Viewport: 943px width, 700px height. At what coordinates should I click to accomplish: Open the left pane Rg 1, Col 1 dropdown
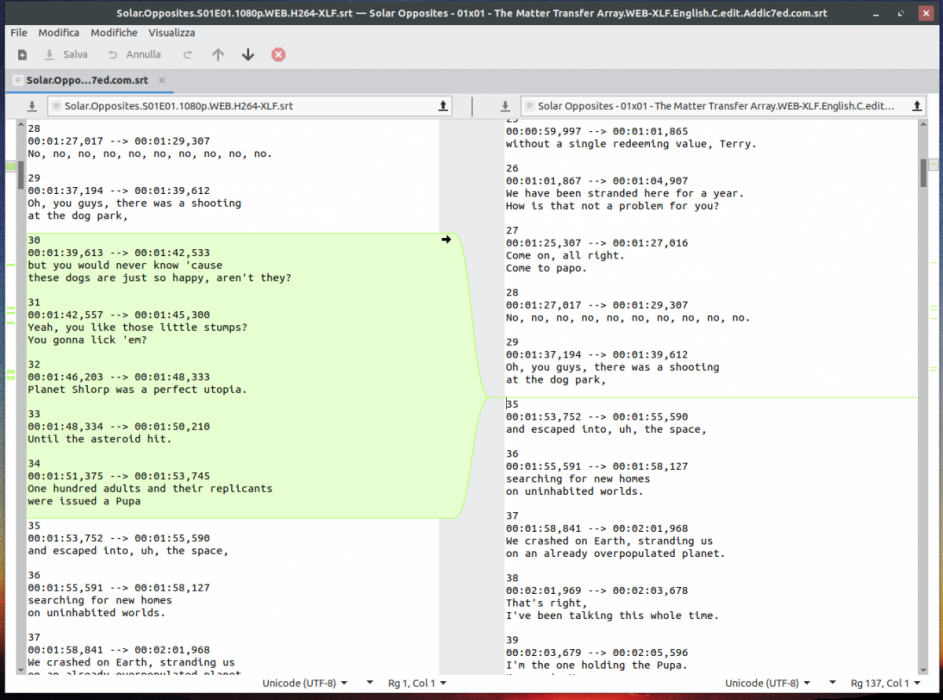(417, 684)
